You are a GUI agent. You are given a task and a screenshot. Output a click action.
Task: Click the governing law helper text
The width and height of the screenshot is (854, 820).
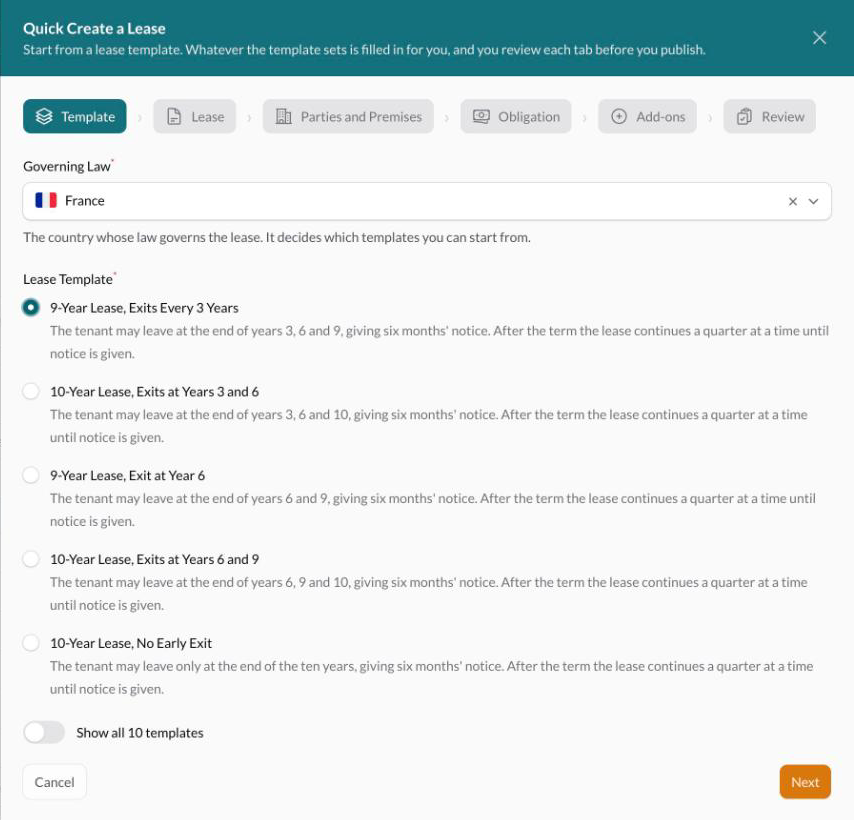(x=277, y=237)
